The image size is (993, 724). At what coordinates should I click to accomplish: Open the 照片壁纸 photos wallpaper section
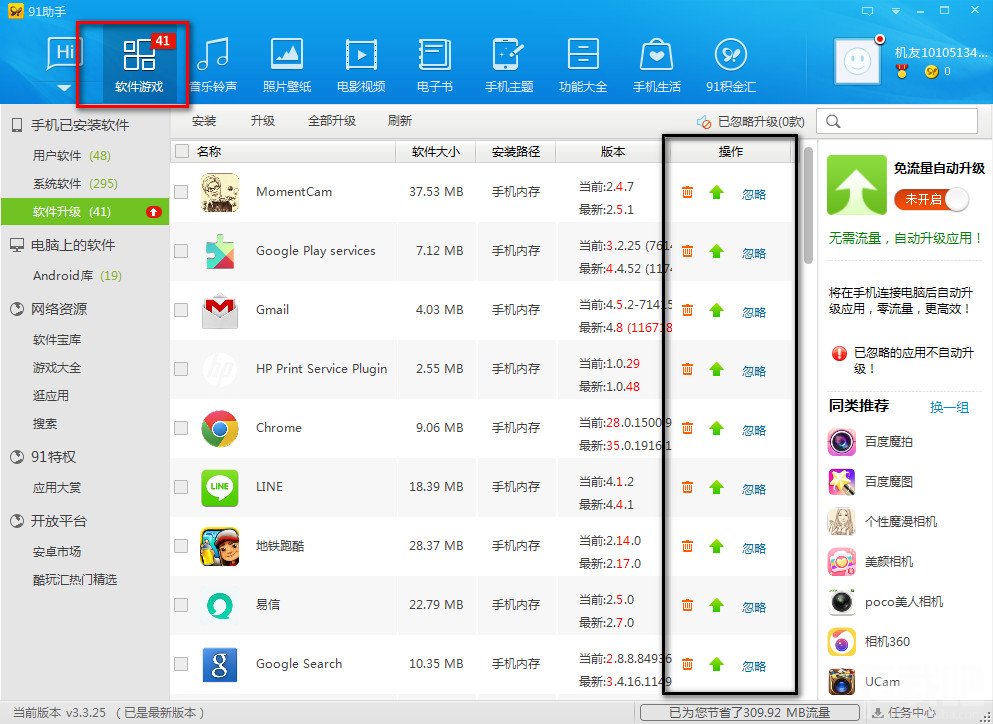(287, 65)
